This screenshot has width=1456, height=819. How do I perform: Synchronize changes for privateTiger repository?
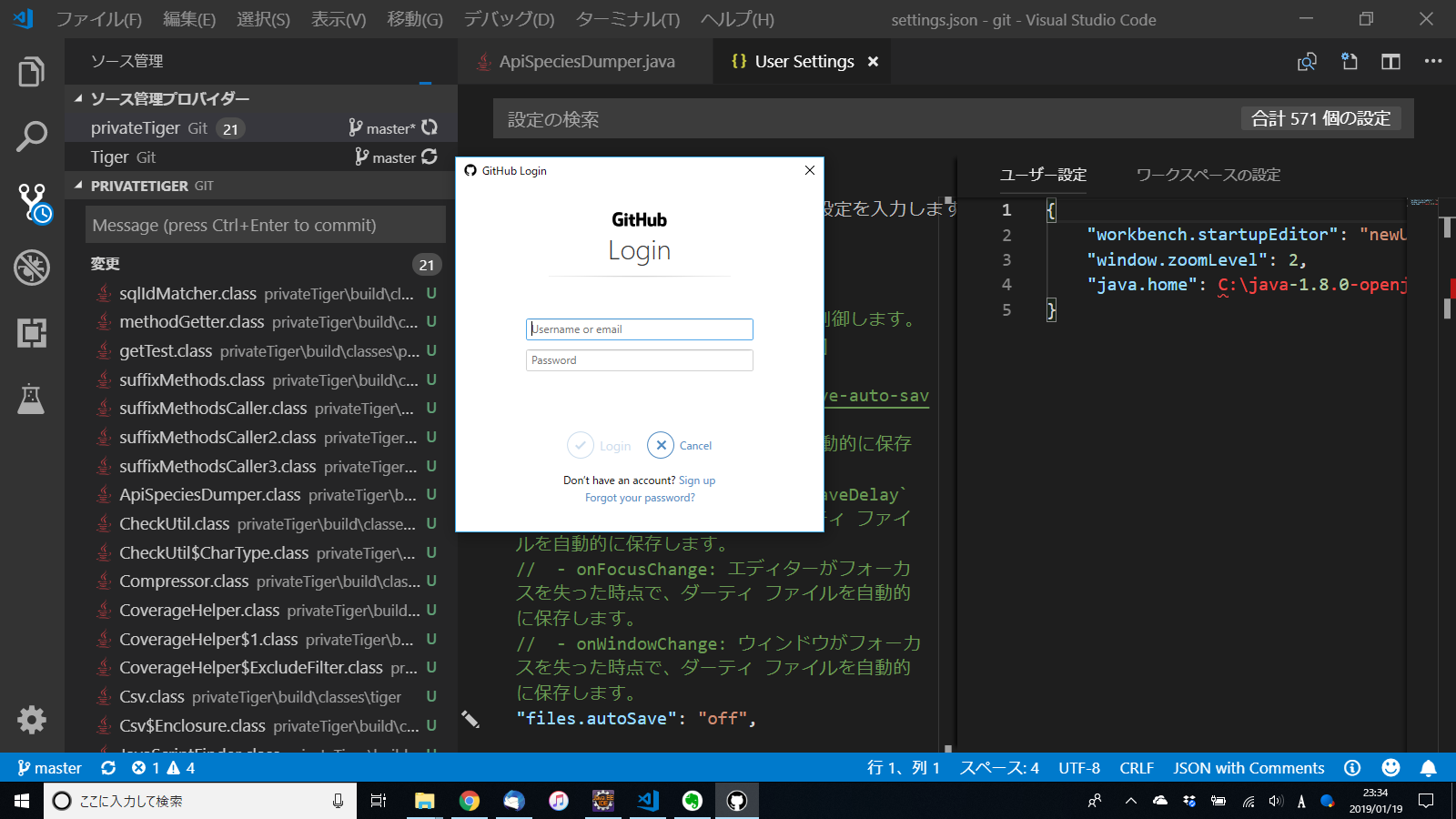click(430, 127)
